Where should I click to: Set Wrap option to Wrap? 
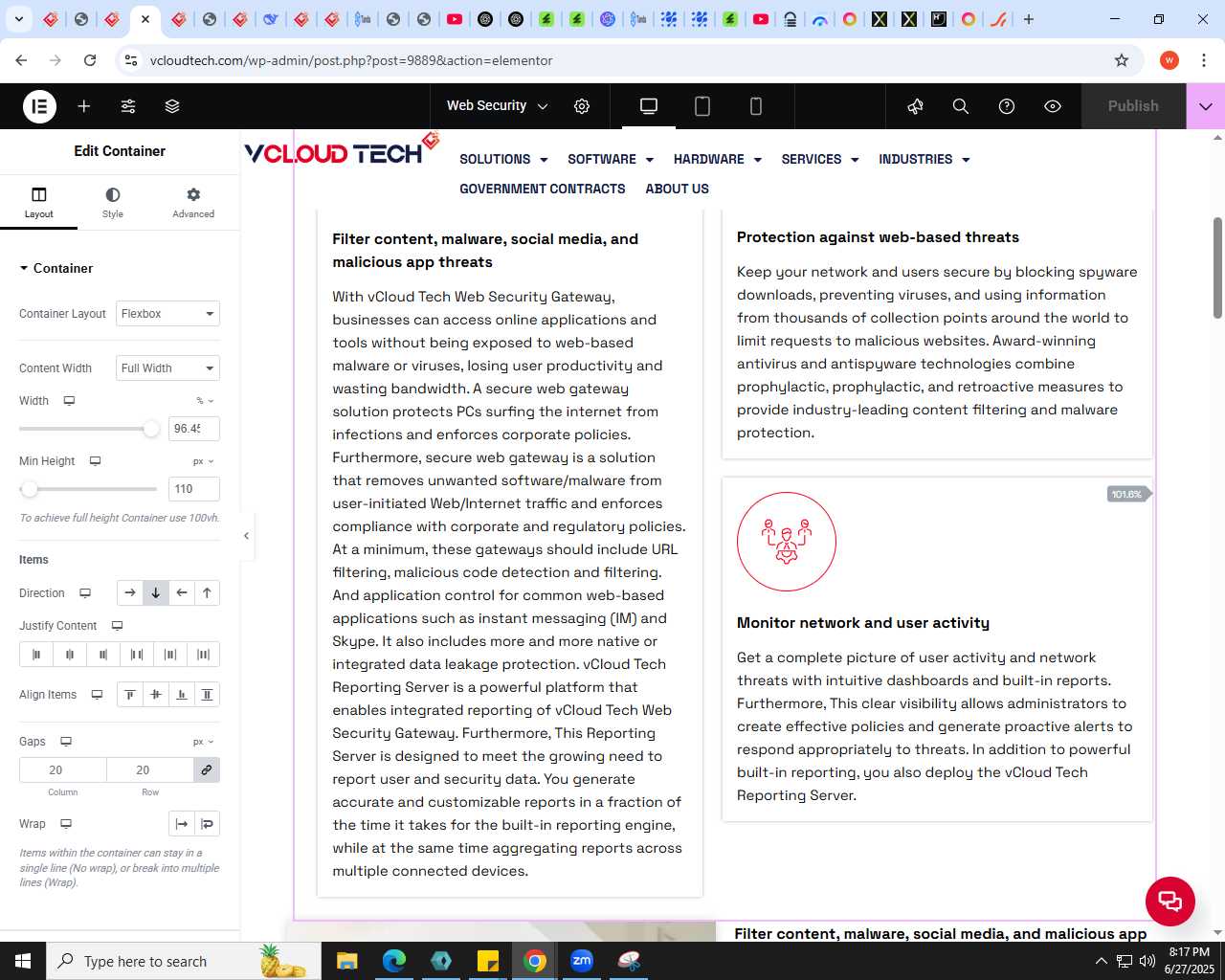point(207,824)
